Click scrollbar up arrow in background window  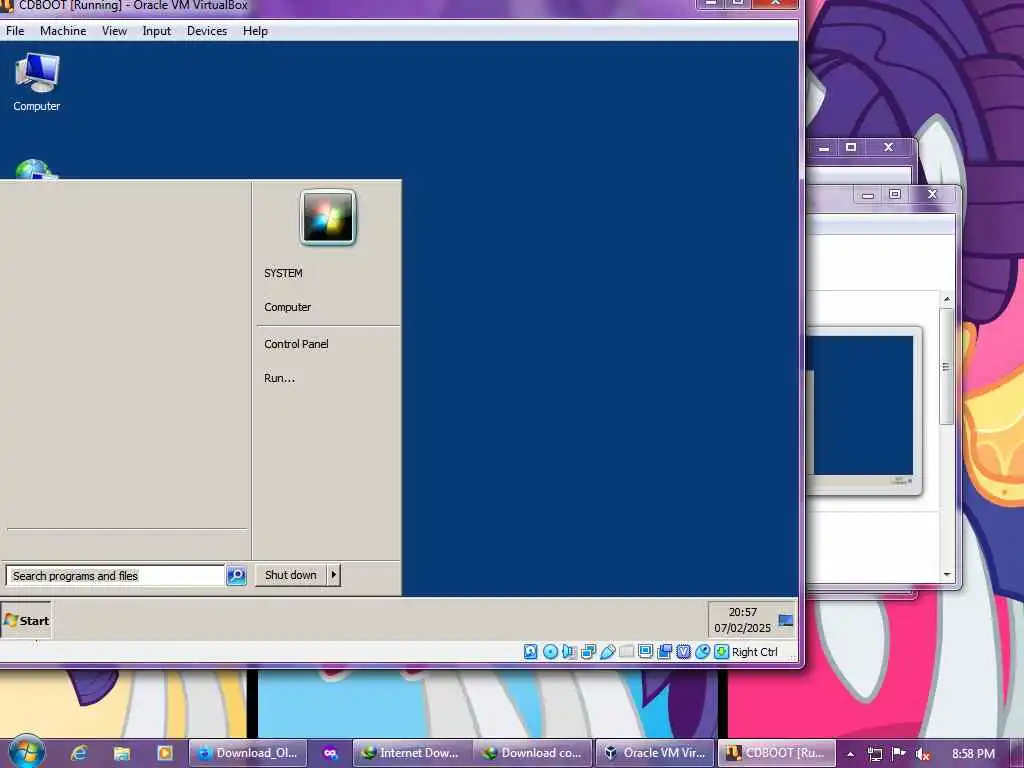tap(947, 298)
